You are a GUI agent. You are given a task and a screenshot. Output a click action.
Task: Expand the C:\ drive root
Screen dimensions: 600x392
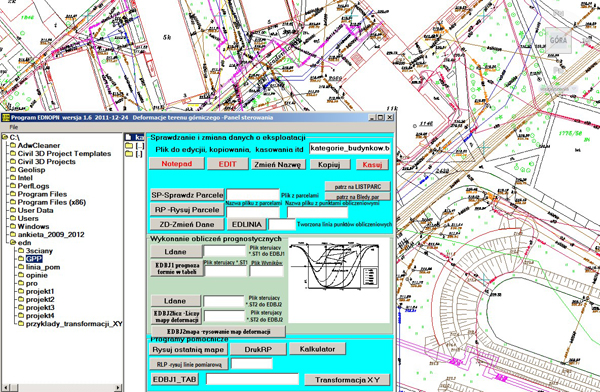pyautogui.click(x=5, y=137)
